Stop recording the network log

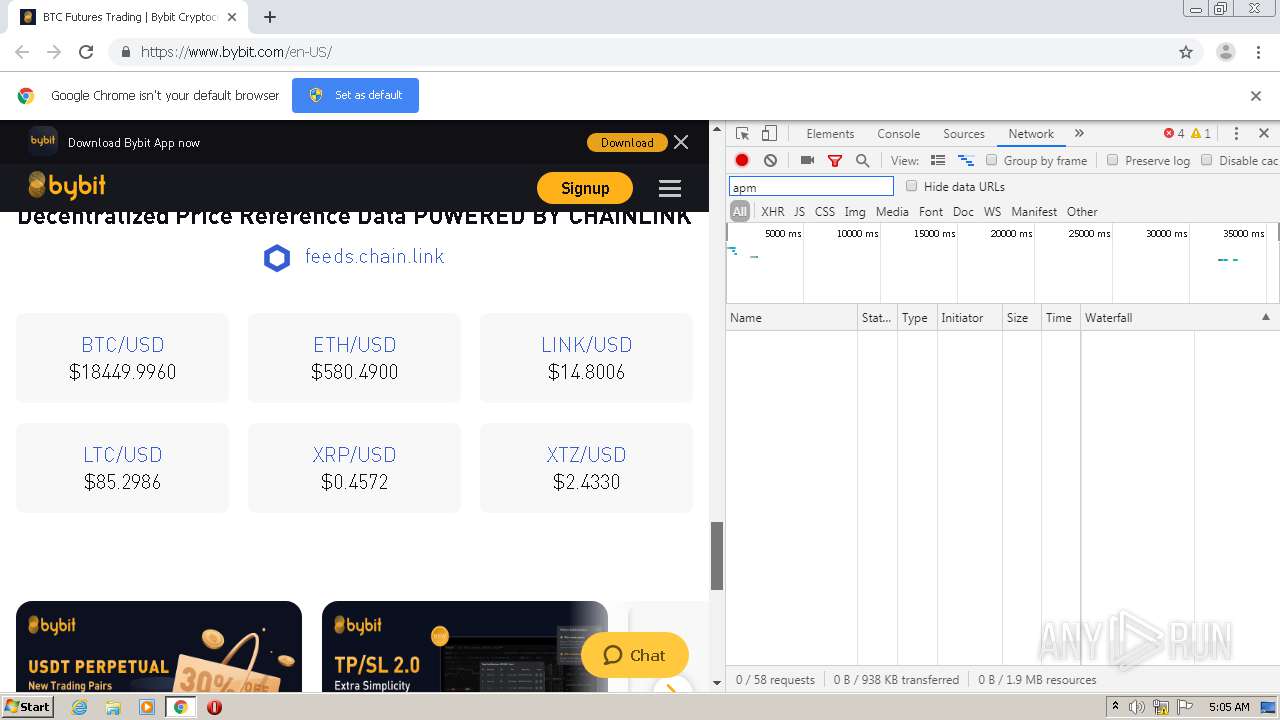click(742, 160)
